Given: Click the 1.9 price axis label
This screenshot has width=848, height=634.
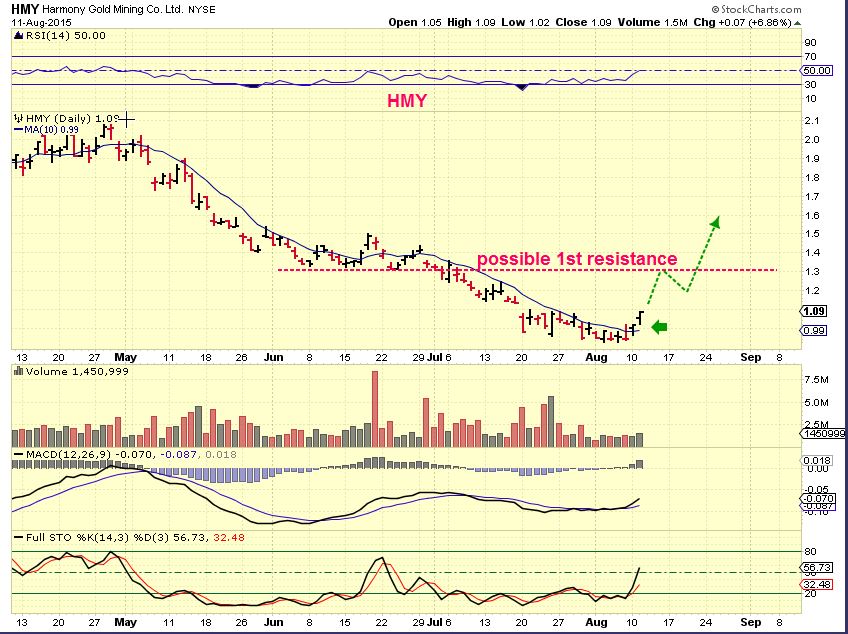Looking at the screenshot, I should point(812,158).
